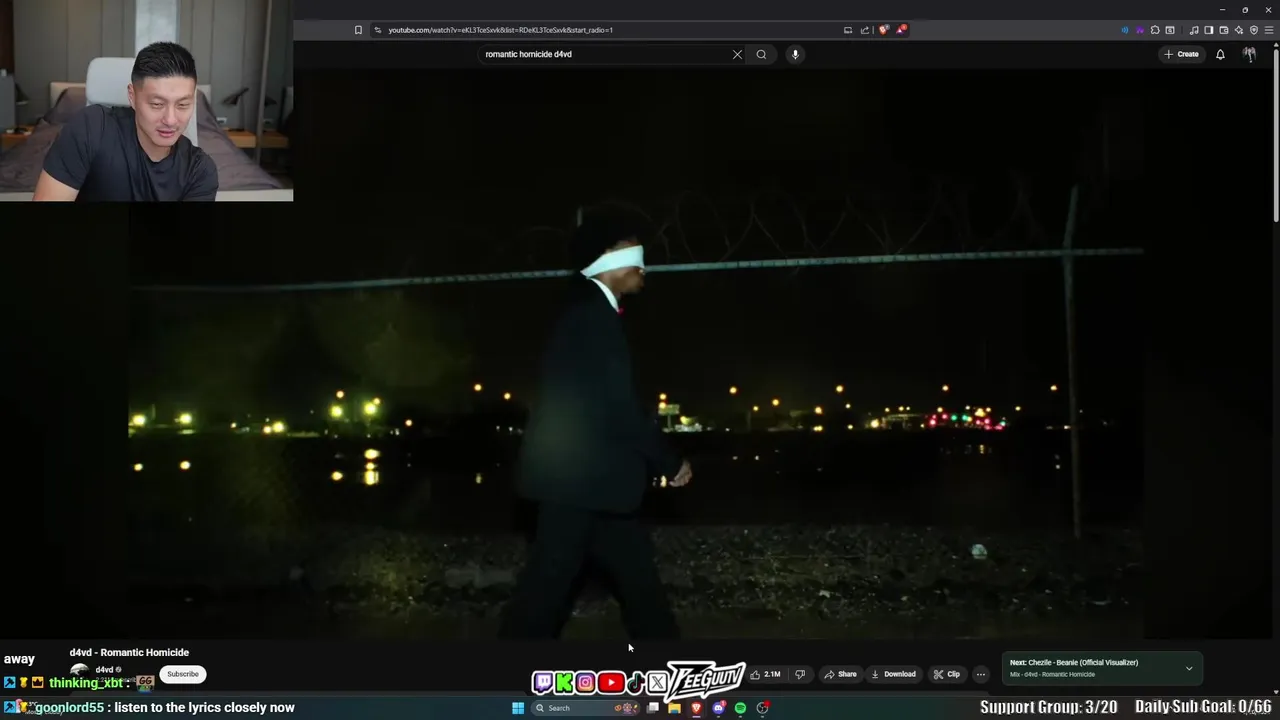Open the browser extensions puzzle icon
This screenshot has width=1280, height=720.
1155,30
